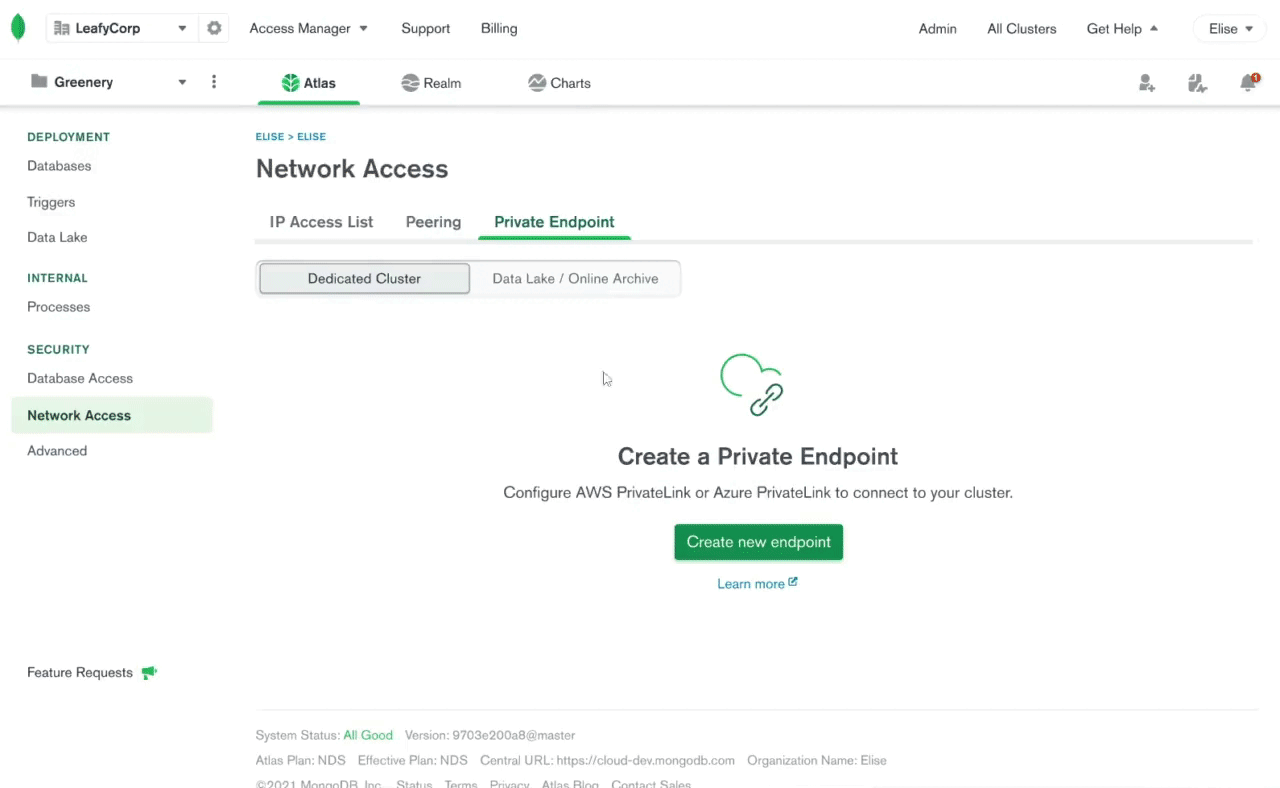Expand the LeafyCorp organization dropdown
1280x788 pixels.
[x=181, y=28]
